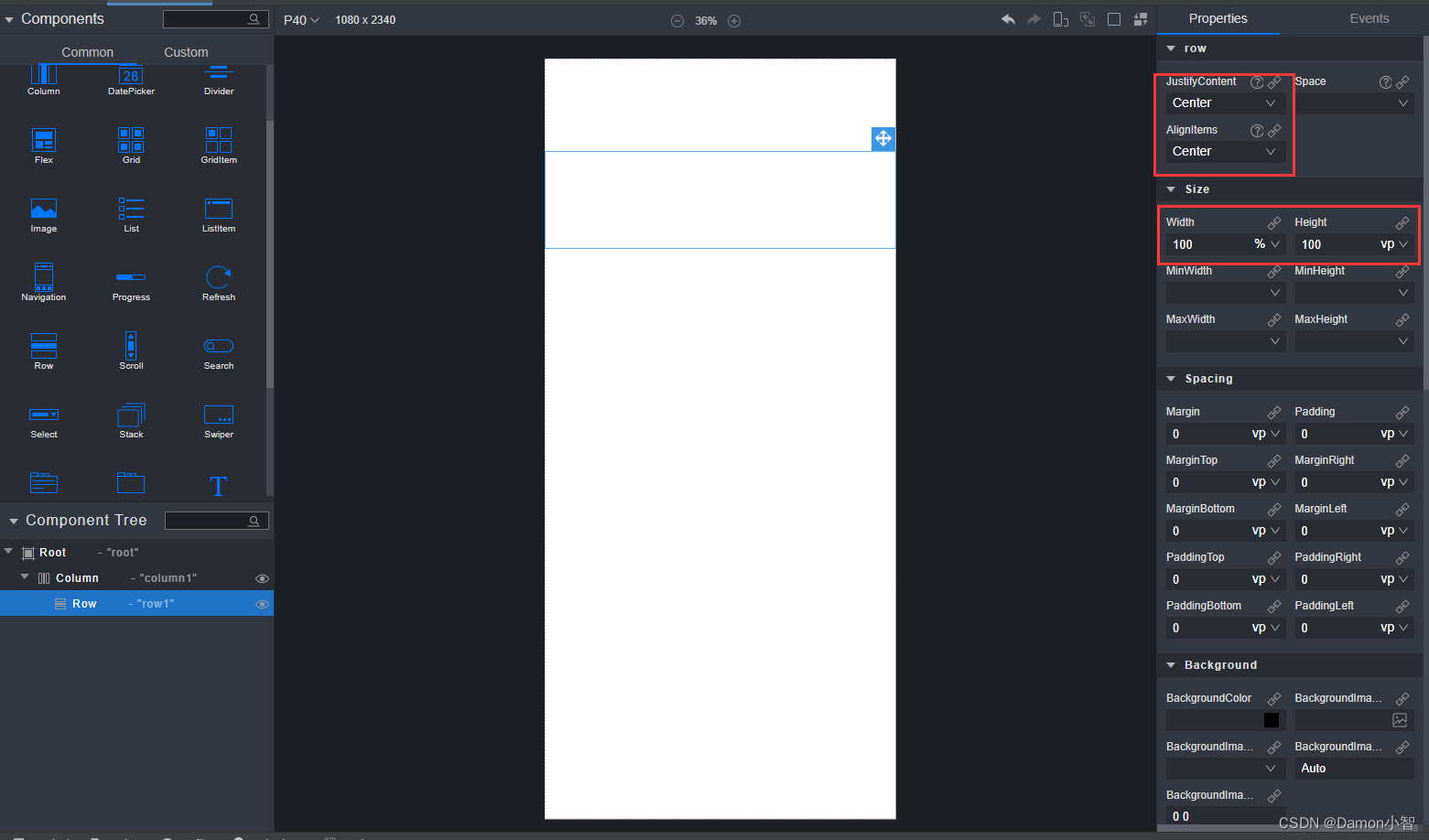Pick the Select component

(x=43, y=423)
